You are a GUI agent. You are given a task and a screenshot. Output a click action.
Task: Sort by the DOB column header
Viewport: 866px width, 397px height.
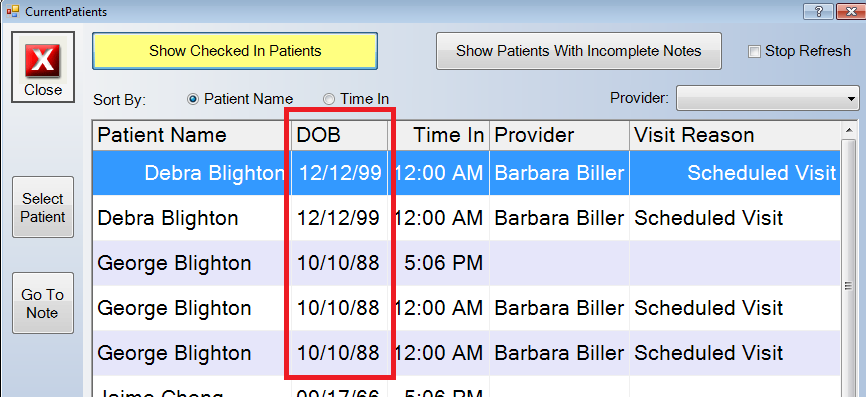click(x=339, y=135)
